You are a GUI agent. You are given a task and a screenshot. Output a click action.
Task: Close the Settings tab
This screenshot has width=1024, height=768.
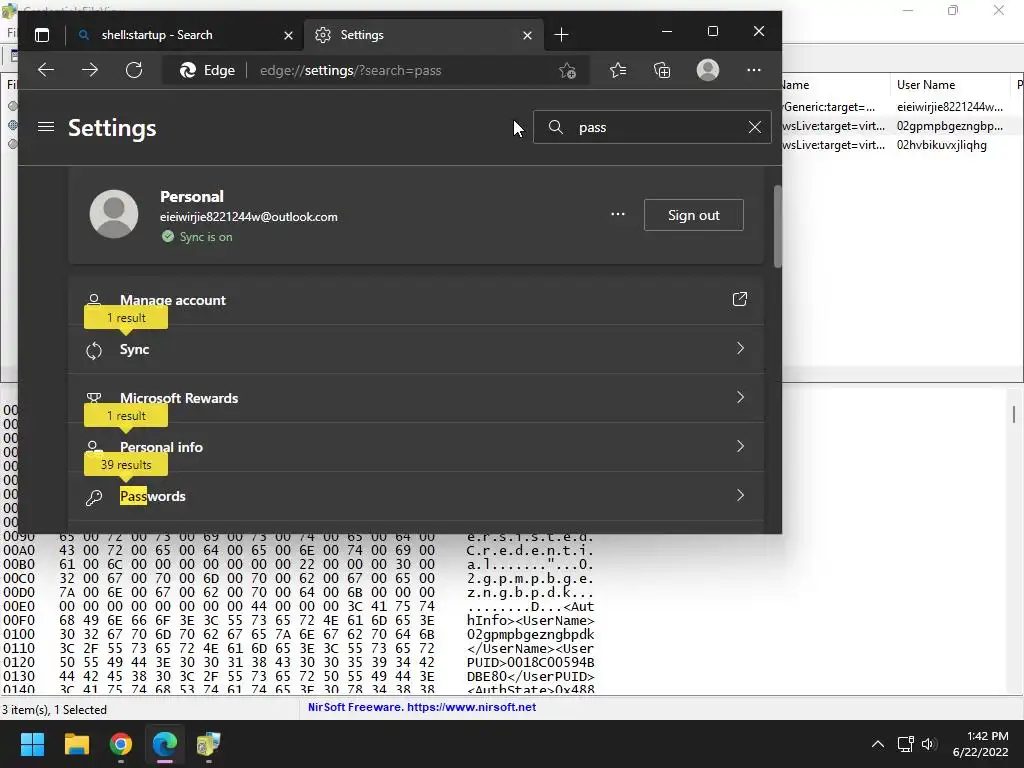pyautogui.click(x=527, y=35)
